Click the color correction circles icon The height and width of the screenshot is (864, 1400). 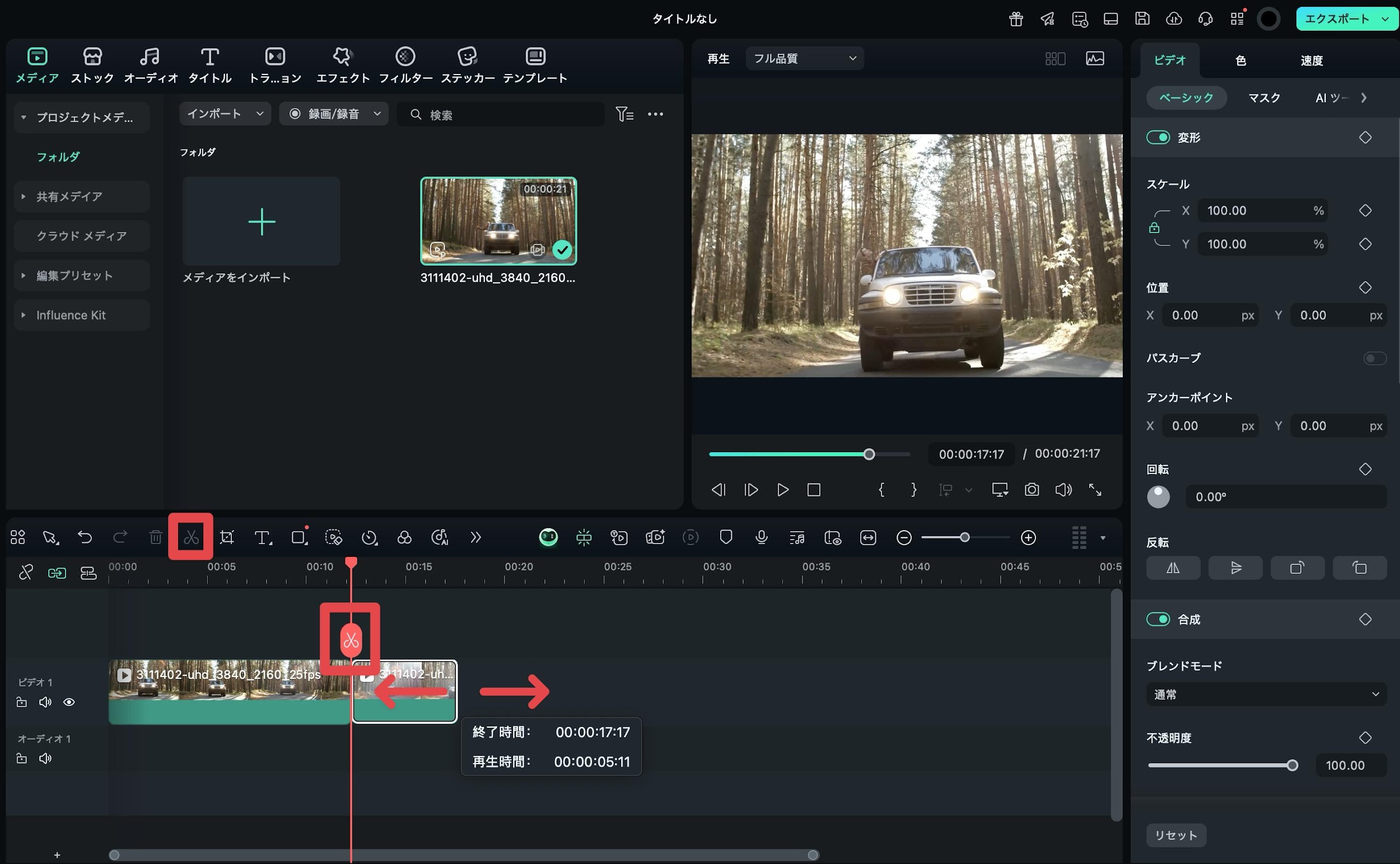tap(404, 537)
